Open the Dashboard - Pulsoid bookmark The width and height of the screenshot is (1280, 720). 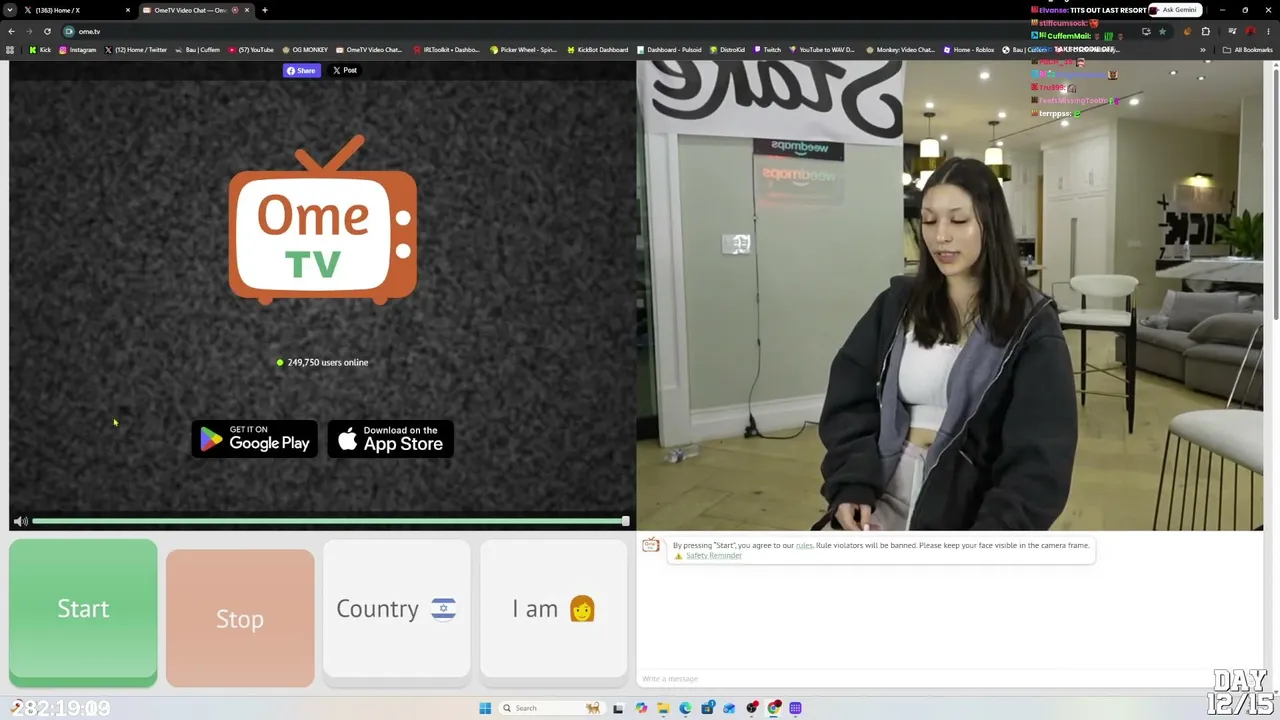tap(668, 50)
